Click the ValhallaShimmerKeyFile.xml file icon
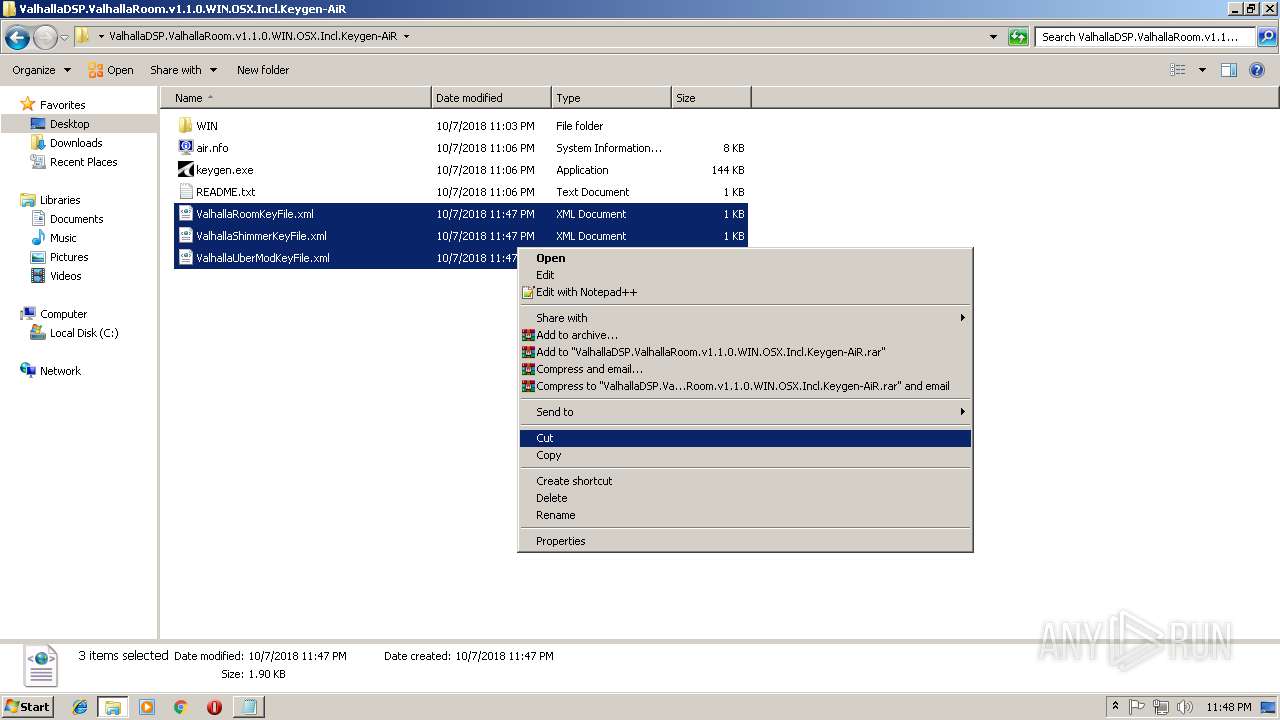Image resolution: width=1280 pixels, height=720 pixels. pyautogui.click(x=185, y=236)
